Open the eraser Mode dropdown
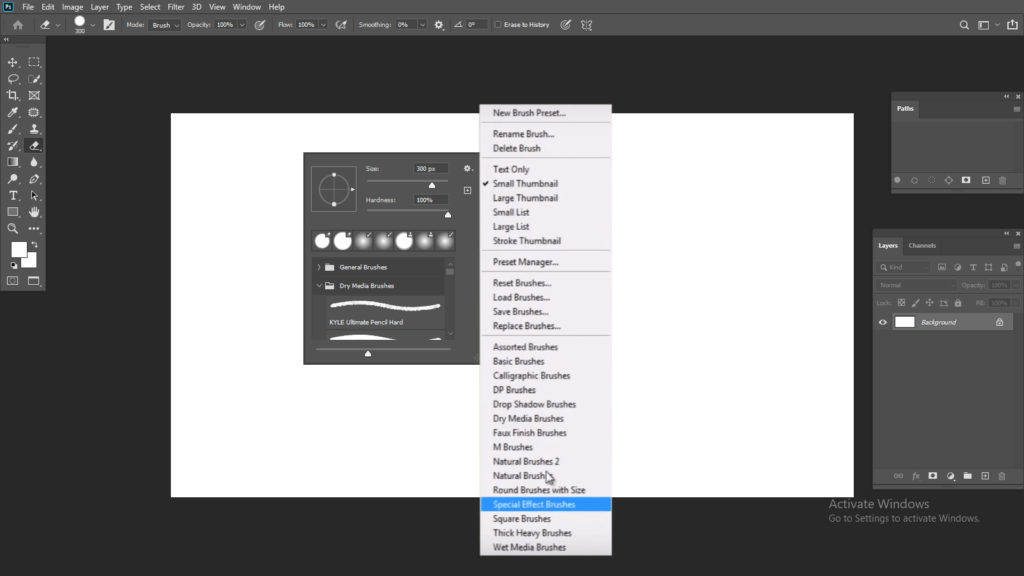Viewport: 1024px width, 576px height. point(164,25)
